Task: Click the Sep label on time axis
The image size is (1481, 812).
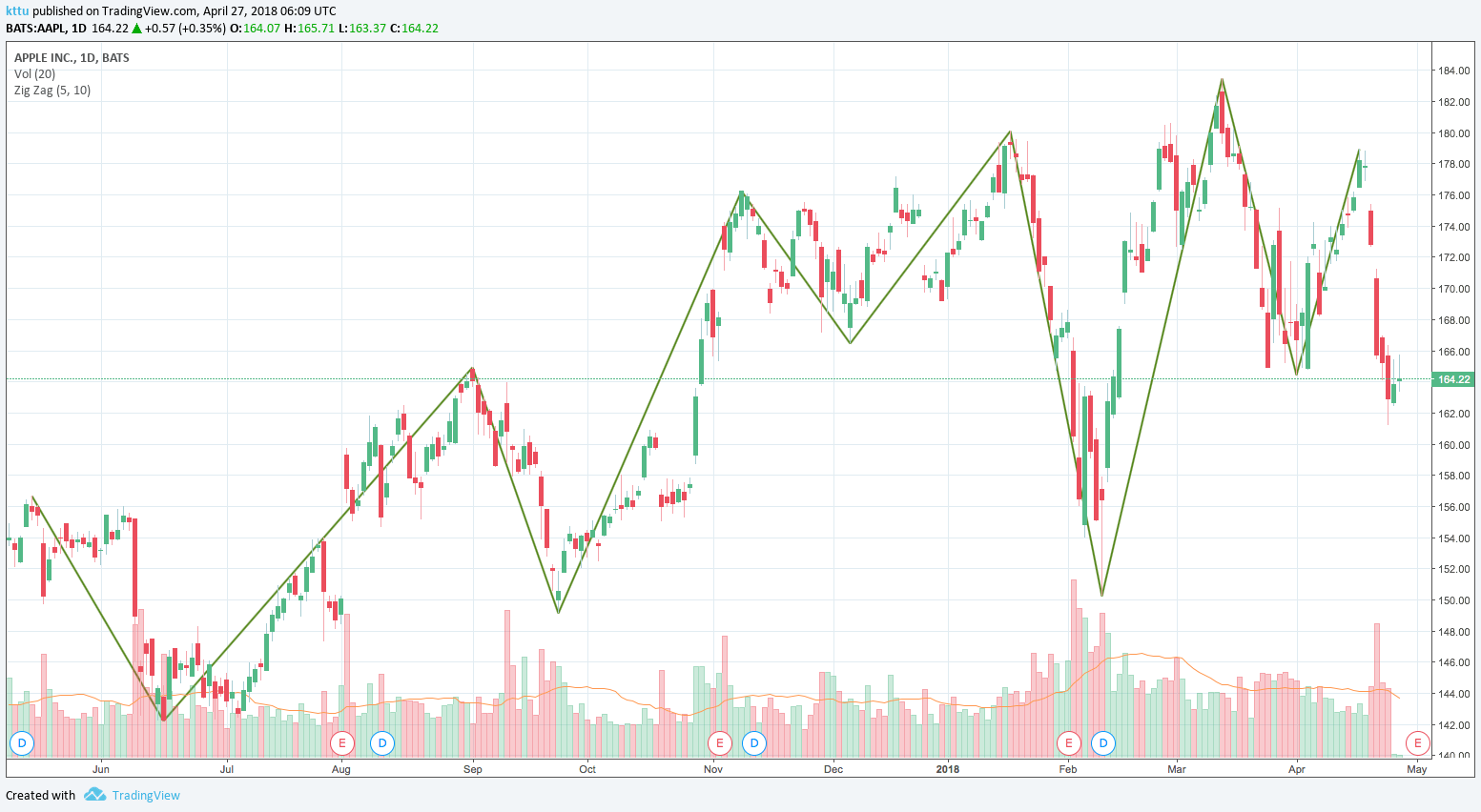Action: [473, 769]
